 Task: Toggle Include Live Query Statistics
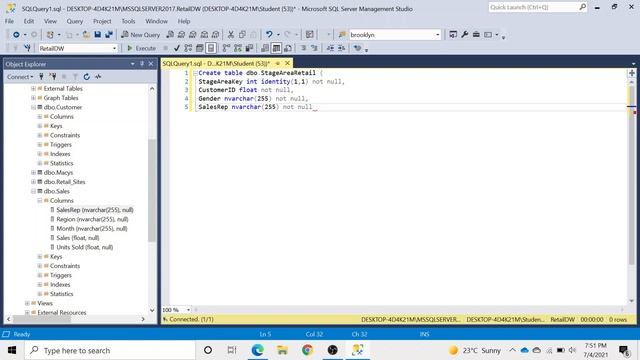[x=238, y=48]
